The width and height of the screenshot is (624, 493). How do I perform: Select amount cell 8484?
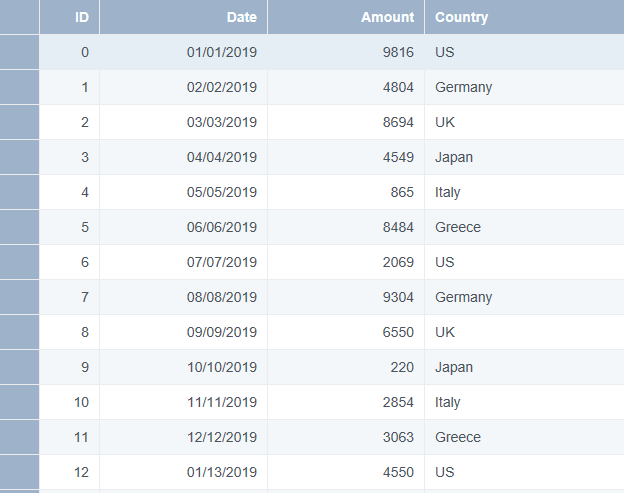(346, 227)
